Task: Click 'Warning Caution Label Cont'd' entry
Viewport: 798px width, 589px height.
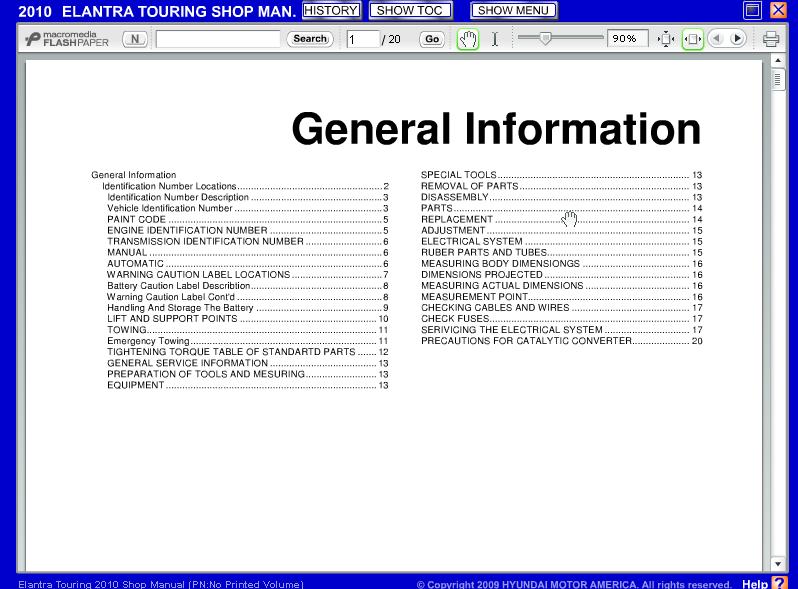Action: [247, 297]
